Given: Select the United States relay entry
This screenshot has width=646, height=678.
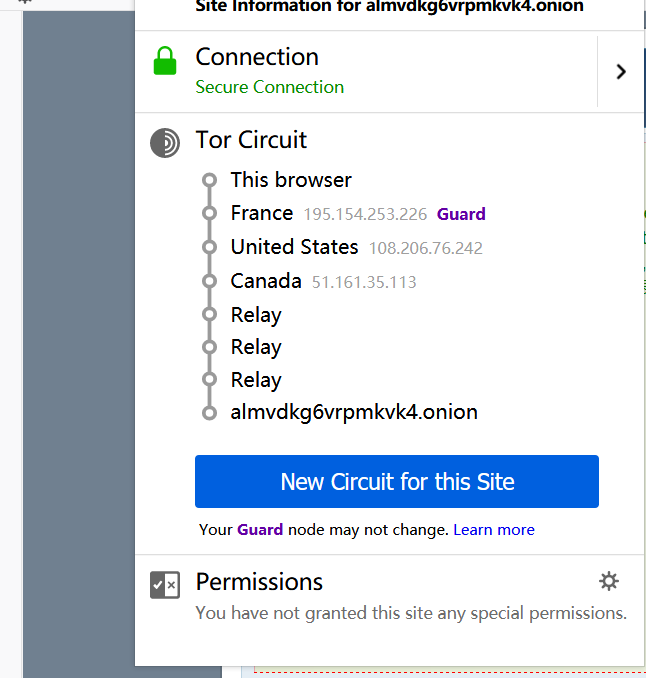Looking at the screenshot, I should point(294,247).
